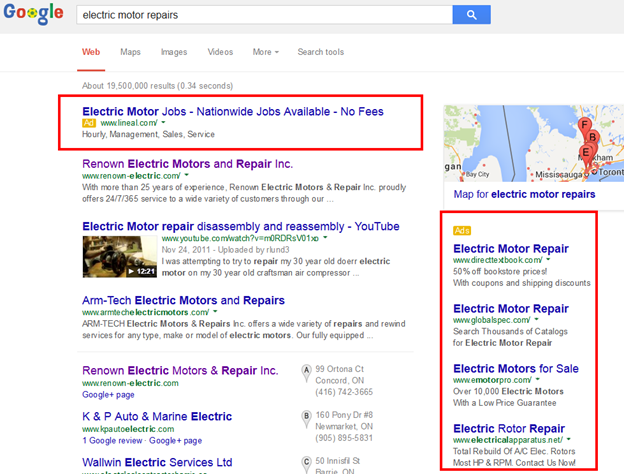Expand dropdown arrow beside www.globalspec.com
This screenshot has width=624, height=474.
pyautogui.click(x=536, y=320)
